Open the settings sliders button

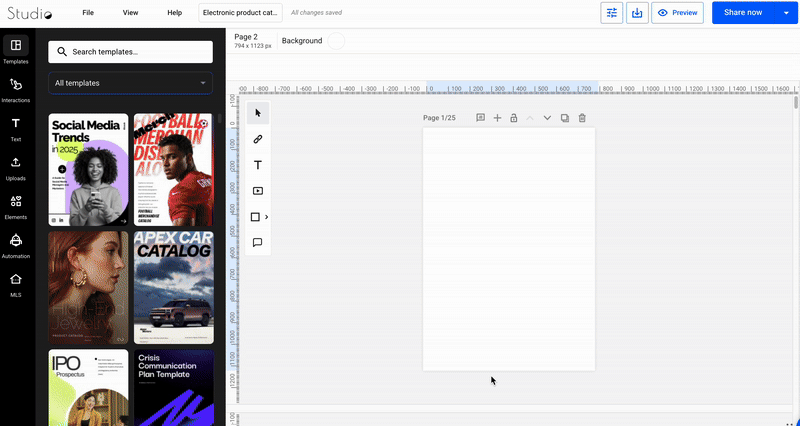click(x=612, y=13)
